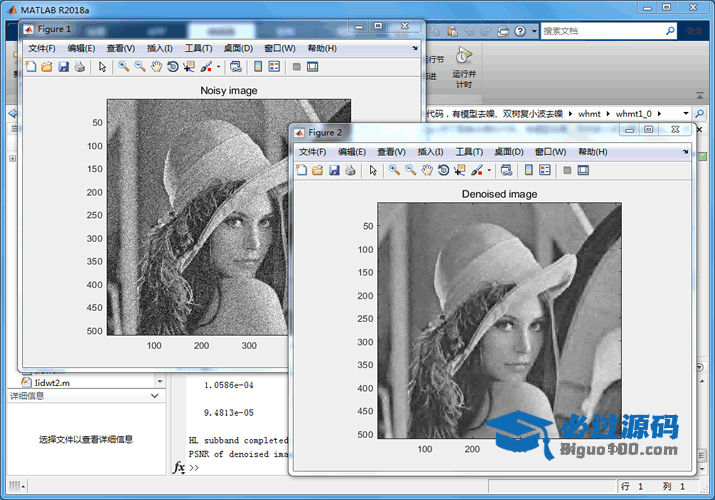Open 插入(I) menu in Figure 2
The width and height of the screenshot is (715, 500).
tap(430, 151)
